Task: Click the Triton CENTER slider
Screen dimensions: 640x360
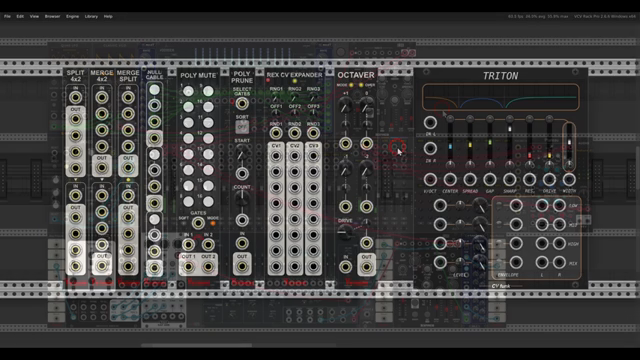Action: 450,141
